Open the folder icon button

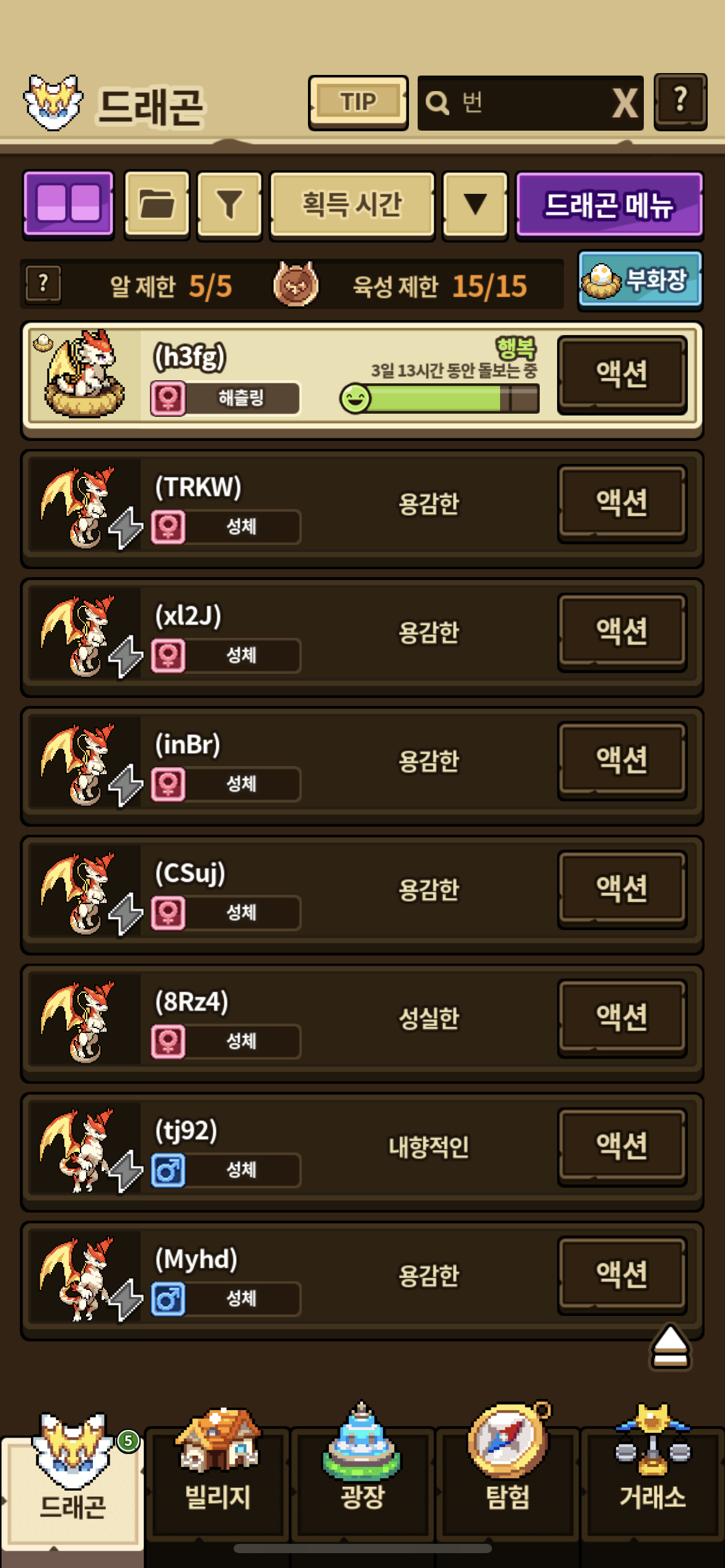[157, 204]
